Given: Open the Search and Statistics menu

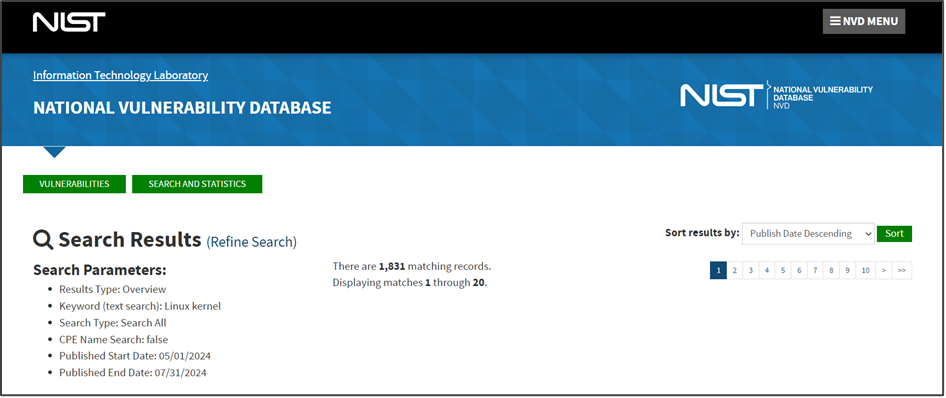Looking at the screenshot, I should click(x=197, y=184).
